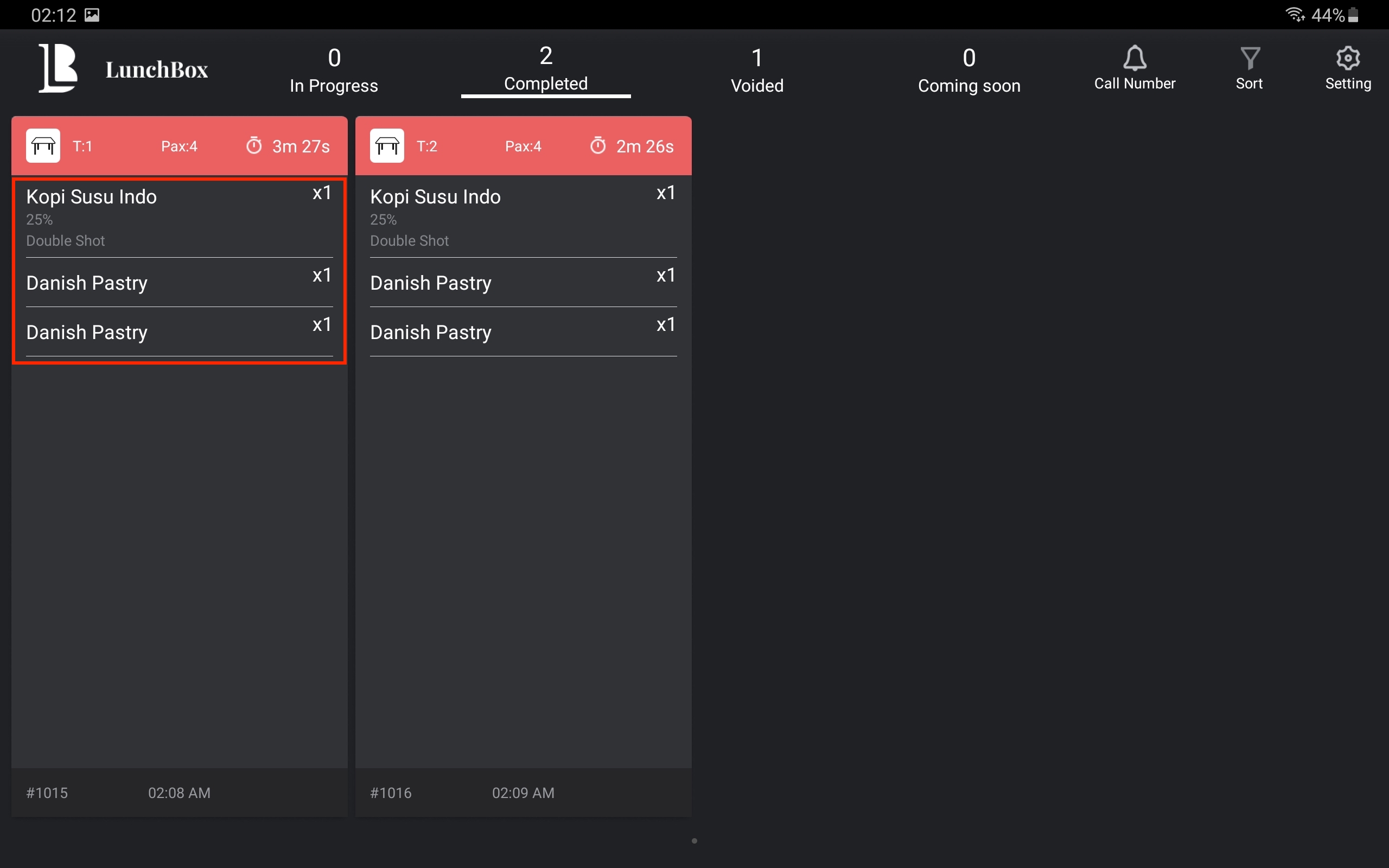Open the Sort filter funnel
The width and height of the screenshot is (1389, 868).
pos(1249,59)
